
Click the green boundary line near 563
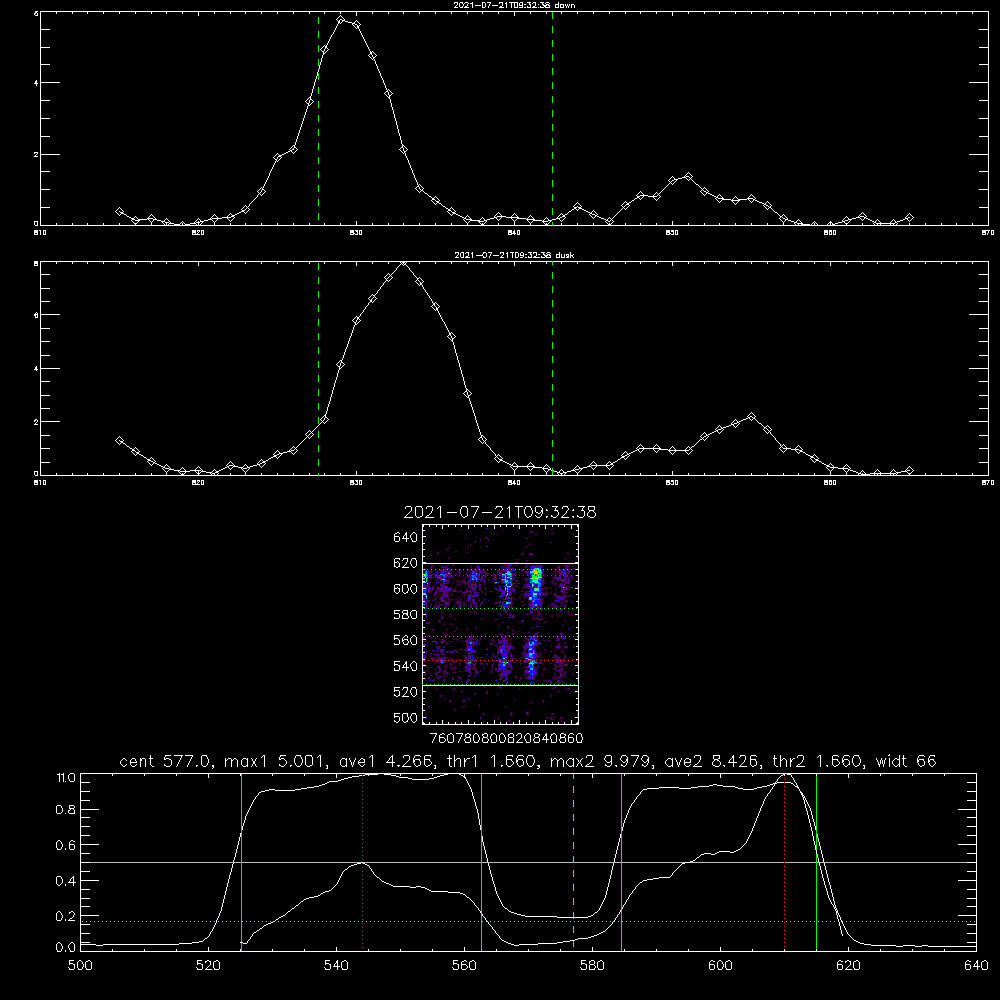tap(482, 861)
